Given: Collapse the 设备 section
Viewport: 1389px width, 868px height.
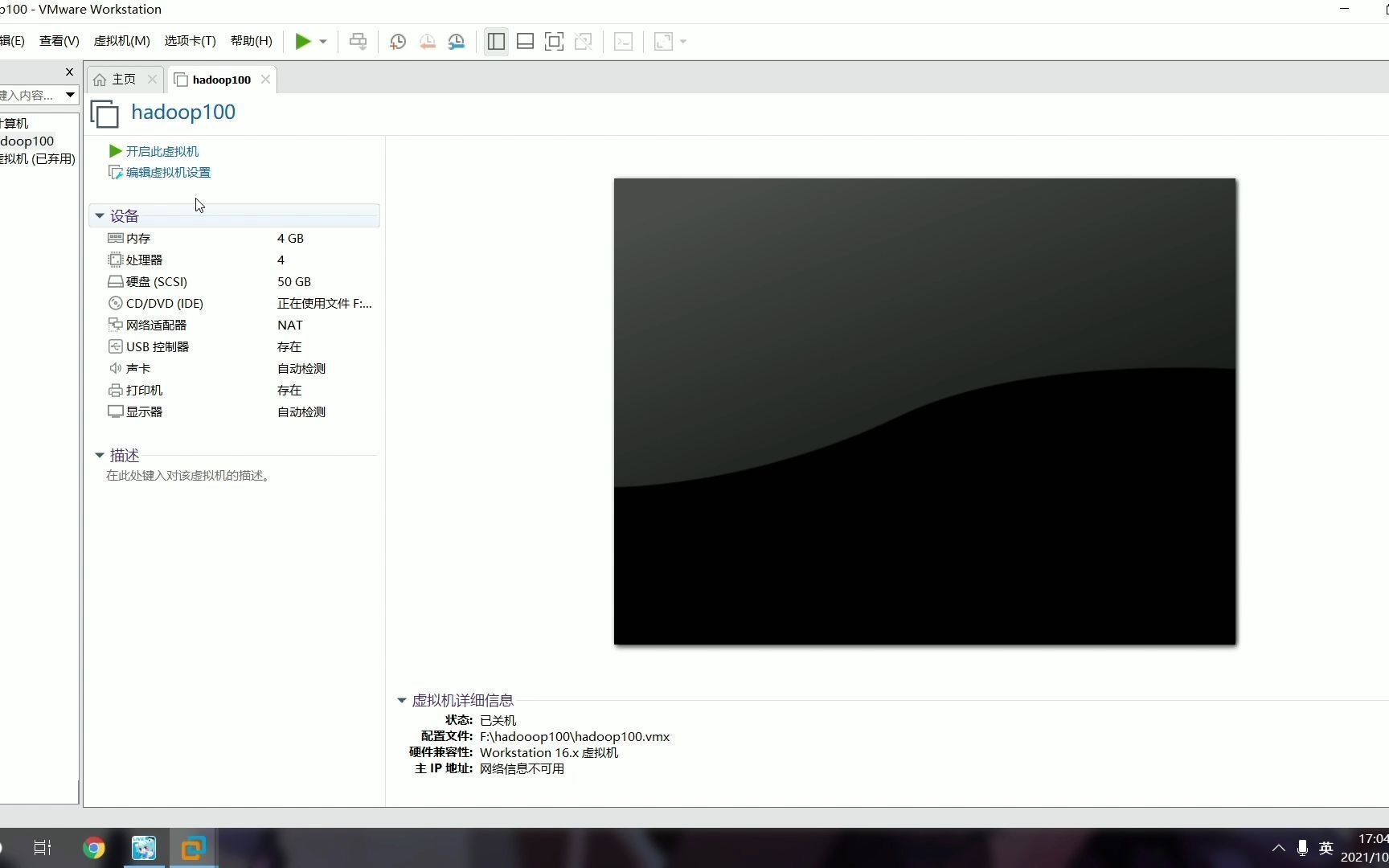Looking at the screenshot, I should [100, 216].
